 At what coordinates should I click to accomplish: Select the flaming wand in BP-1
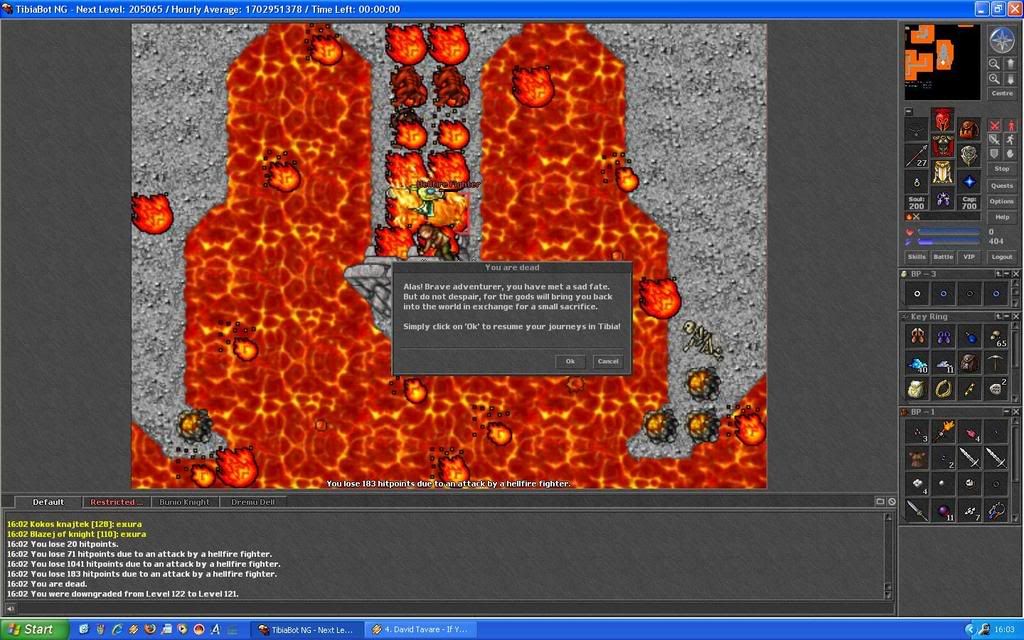943,432
